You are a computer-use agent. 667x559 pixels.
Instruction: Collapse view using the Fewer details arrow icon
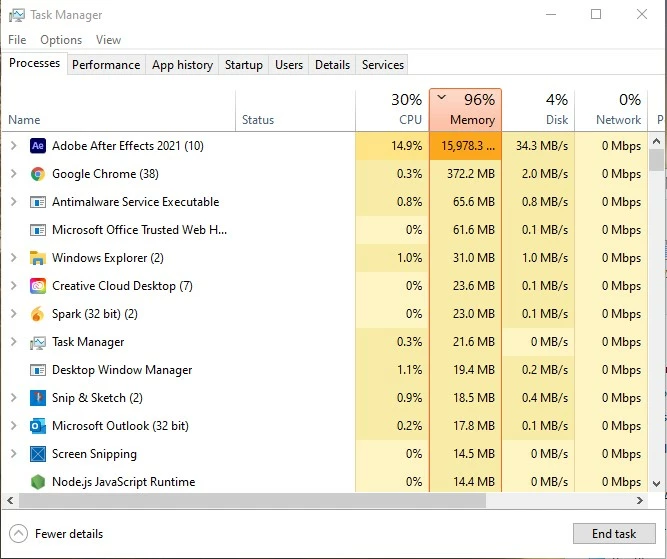[18, 533]
